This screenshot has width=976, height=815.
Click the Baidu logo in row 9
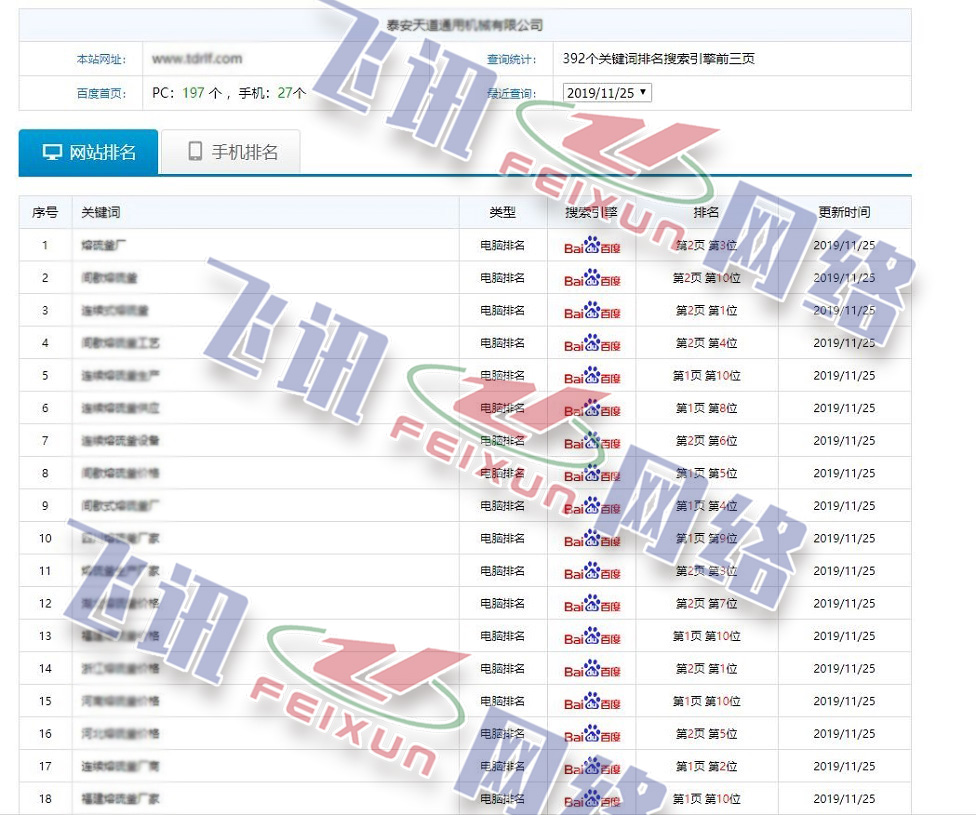pos(592,506)
